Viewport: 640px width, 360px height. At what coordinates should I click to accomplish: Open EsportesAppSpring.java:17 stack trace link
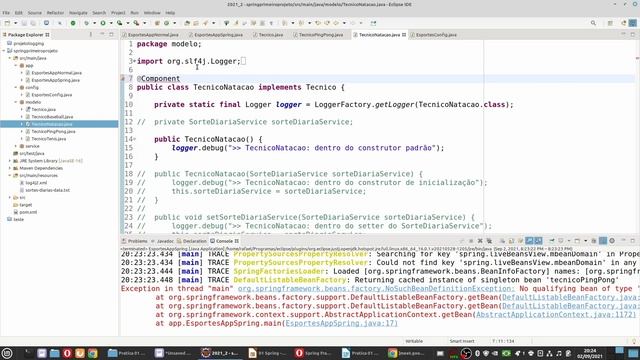click(341, 323)
